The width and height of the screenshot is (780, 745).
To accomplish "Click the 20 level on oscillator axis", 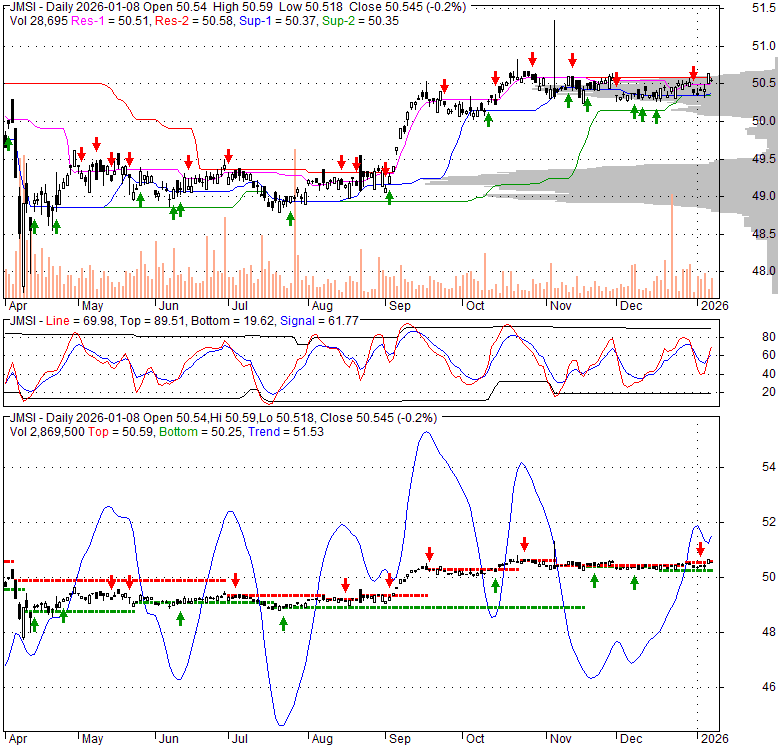I will pos(769,392).
